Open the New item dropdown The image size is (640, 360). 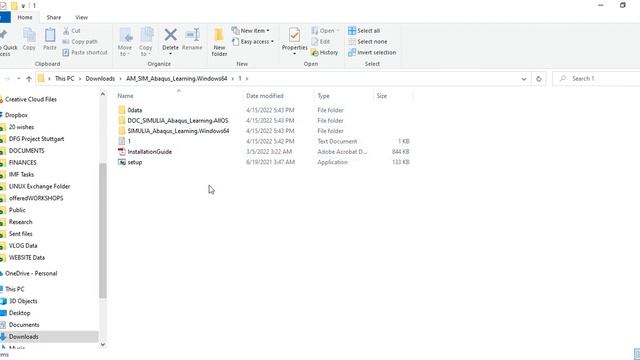[x=251, y=31]
